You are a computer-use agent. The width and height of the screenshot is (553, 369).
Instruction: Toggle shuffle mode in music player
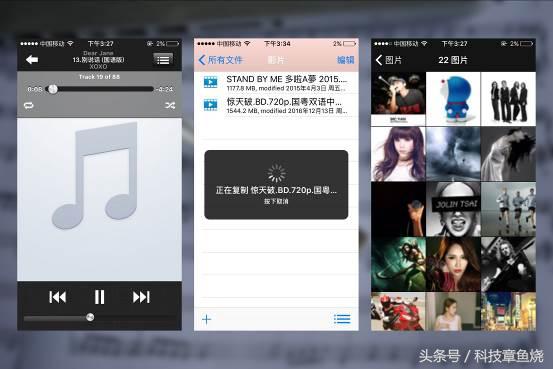(170, 105)
